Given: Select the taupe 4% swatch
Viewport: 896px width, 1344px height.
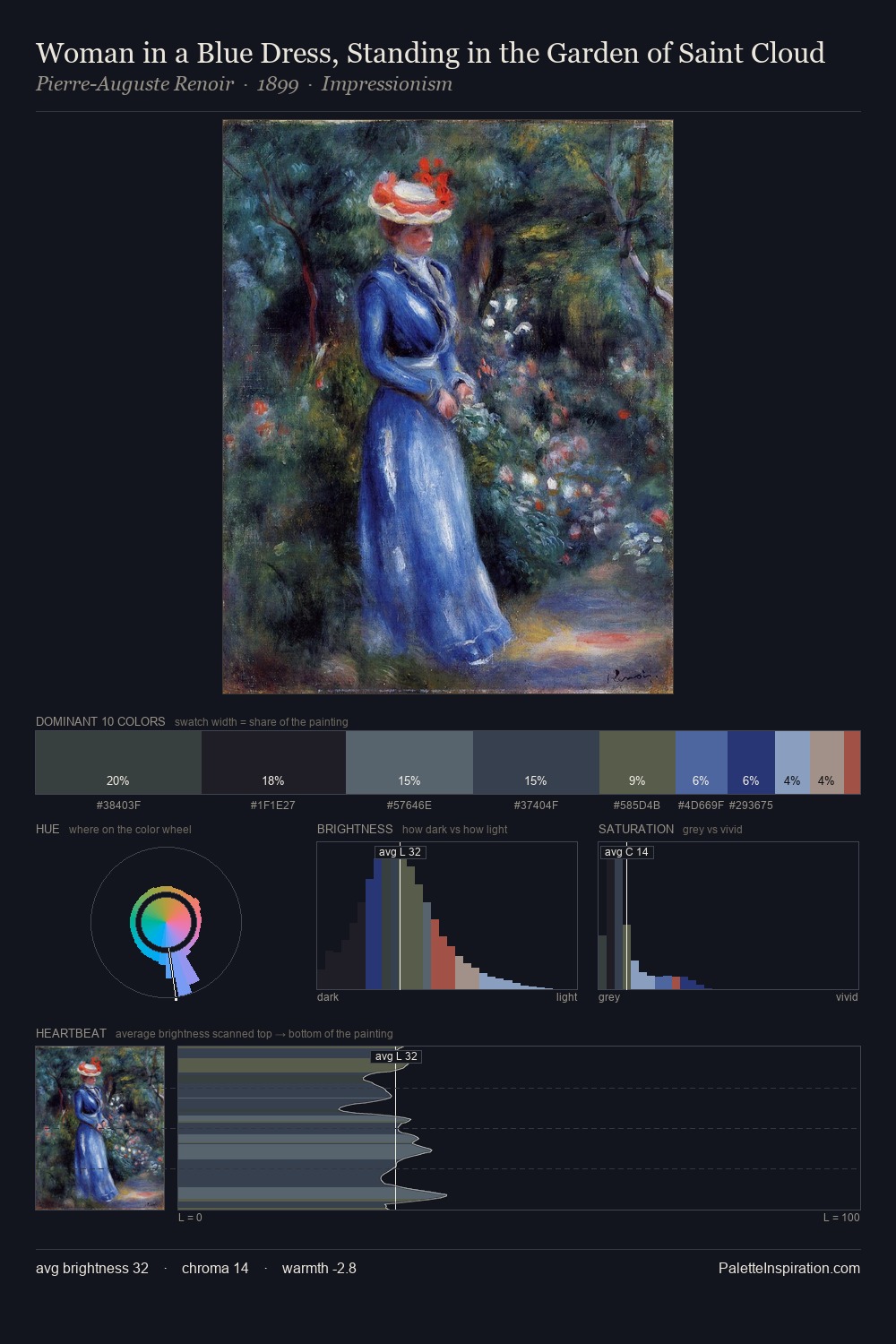Looking at the screenshot, I should click(x=827, y=762).
